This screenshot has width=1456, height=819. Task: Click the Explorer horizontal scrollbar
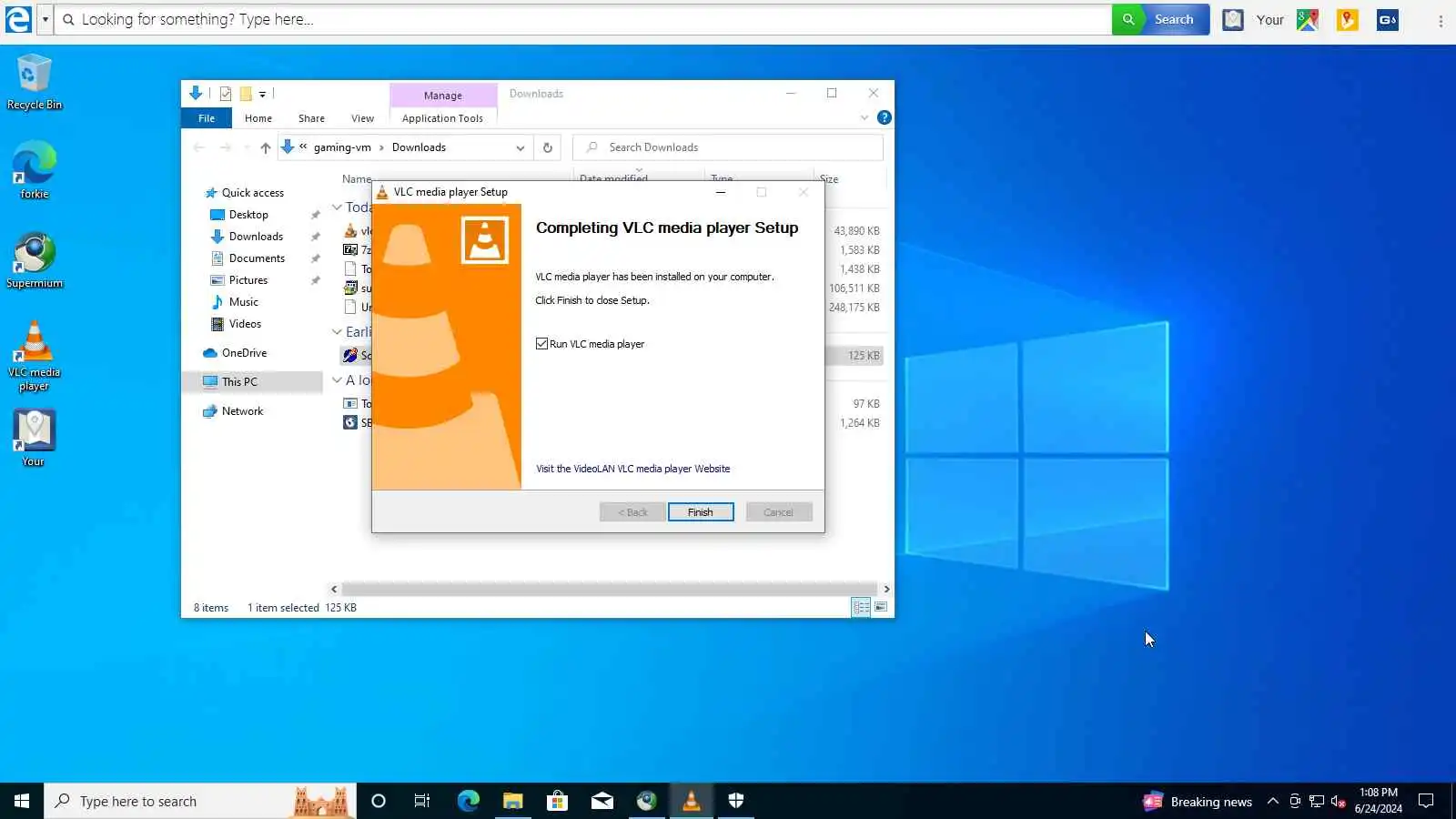[609, 589]
